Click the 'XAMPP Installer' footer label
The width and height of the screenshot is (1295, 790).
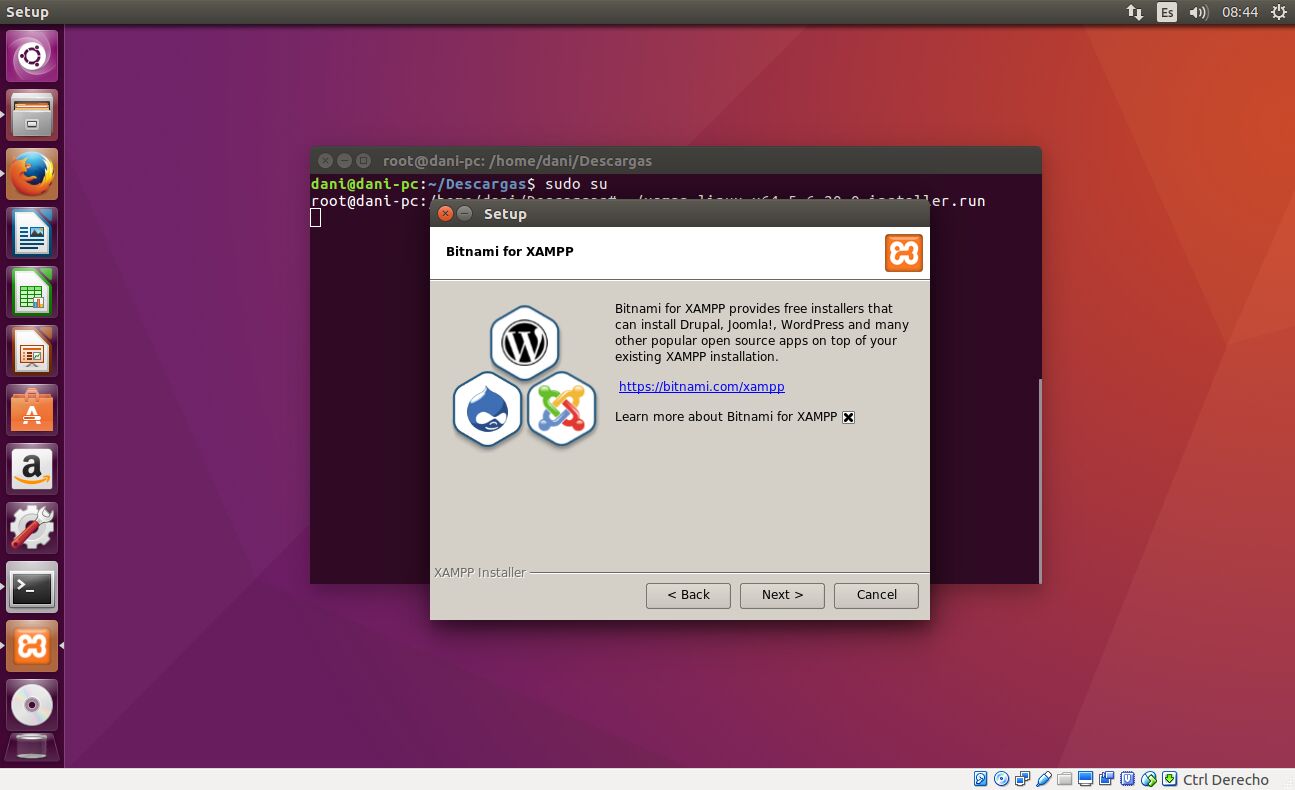(x=480, y=573)
